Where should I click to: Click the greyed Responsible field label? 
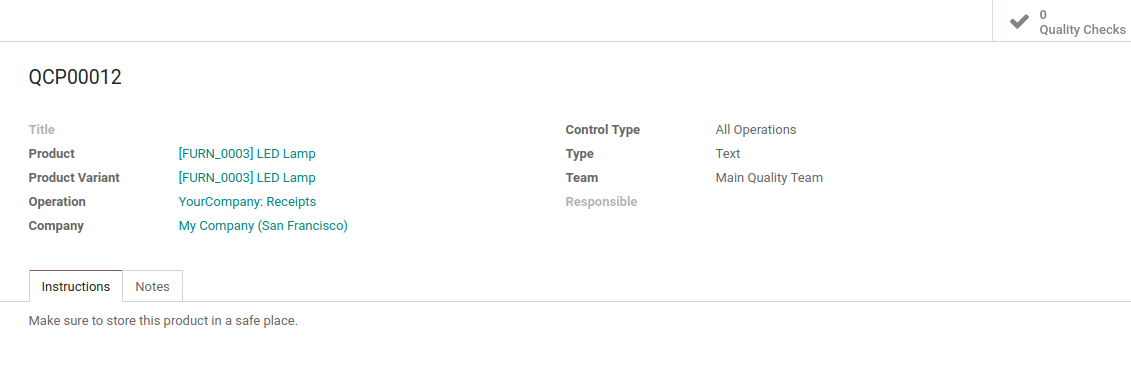(x=602, y=202)
